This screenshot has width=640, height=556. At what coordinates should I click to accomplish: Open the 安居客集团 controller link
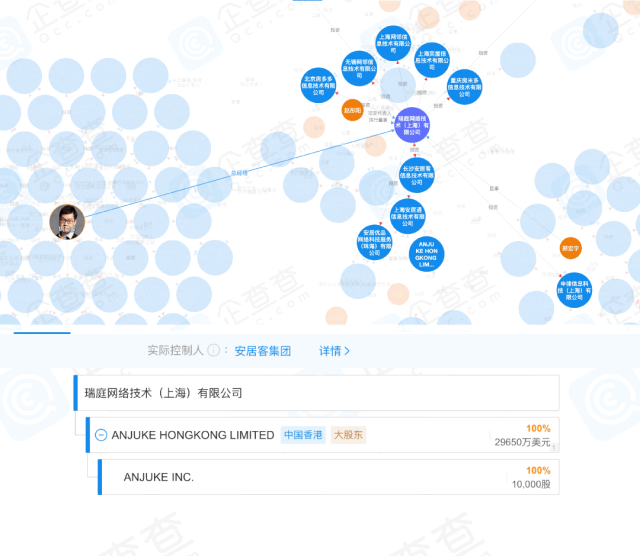262,351
